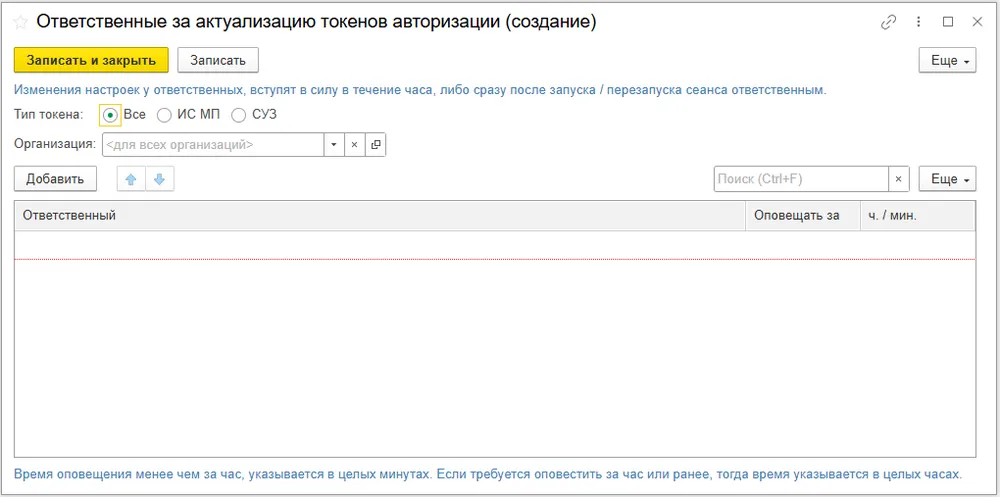Screen dimensions: 1000x497
Task: Add form to favorites with star icon
Action: 20,22
